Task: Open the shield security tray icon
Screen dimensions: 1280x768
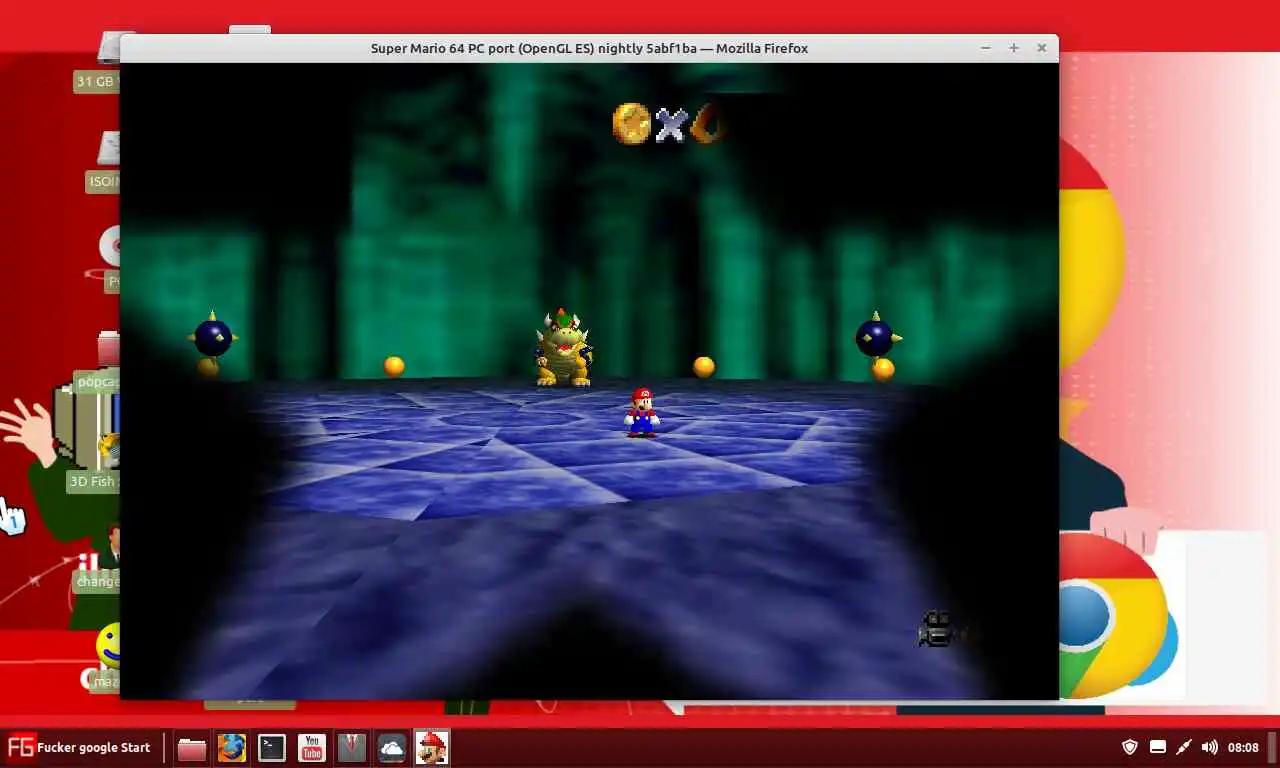Action: point(1130,747)
